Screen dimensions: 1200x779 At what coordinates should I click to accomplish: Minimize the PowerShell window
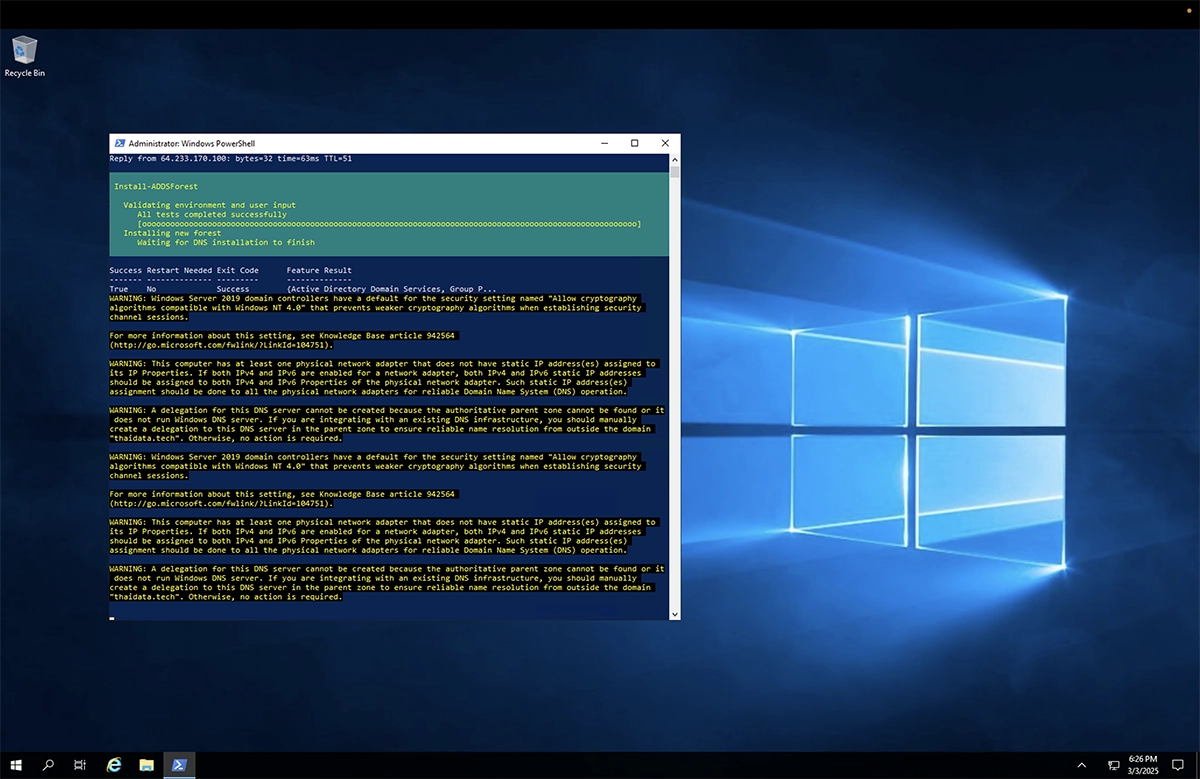point(604,143)
